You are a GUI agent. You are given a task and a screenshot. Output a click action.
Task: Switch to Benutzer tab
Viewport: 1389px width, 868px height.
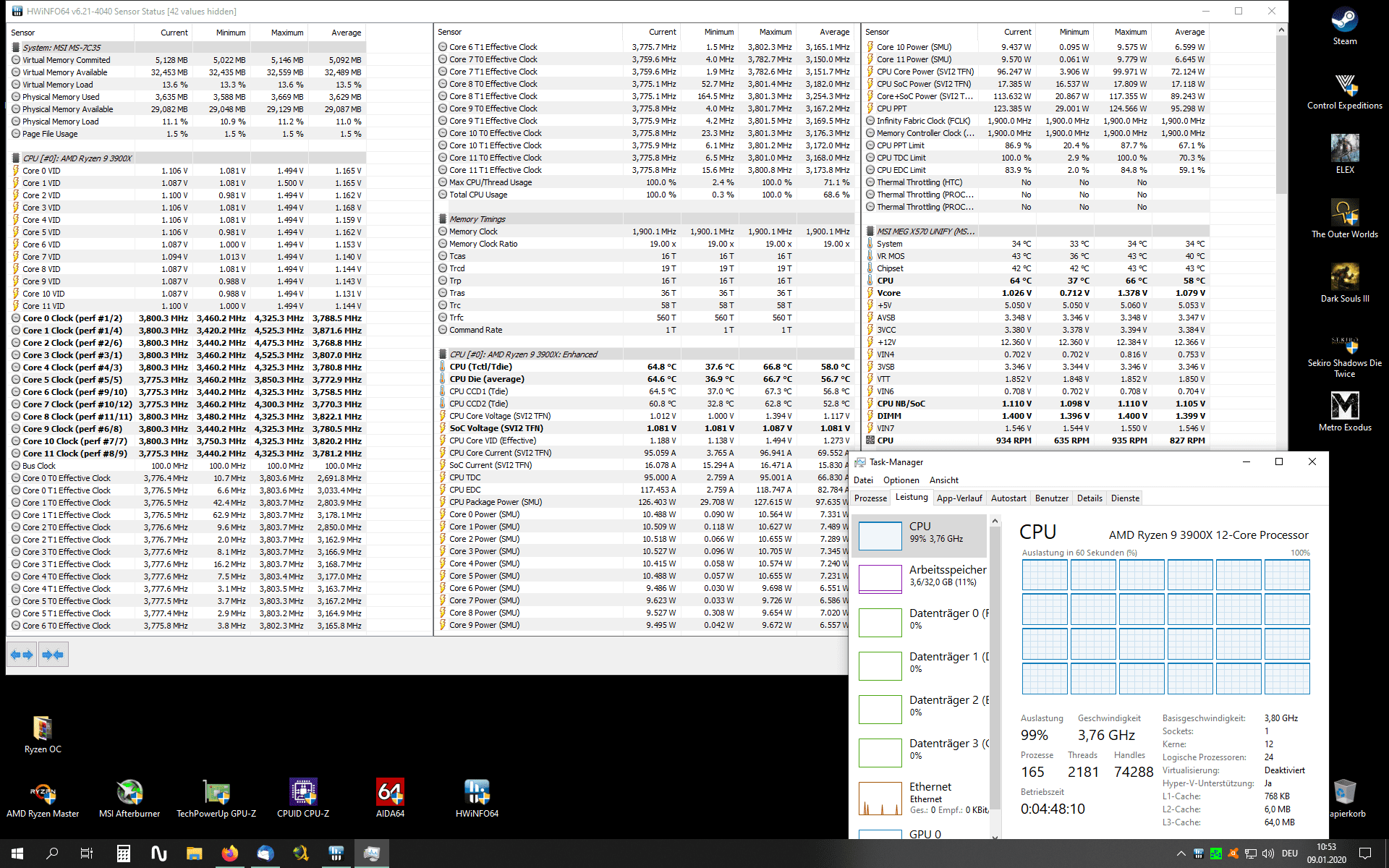click(1051, 498)
